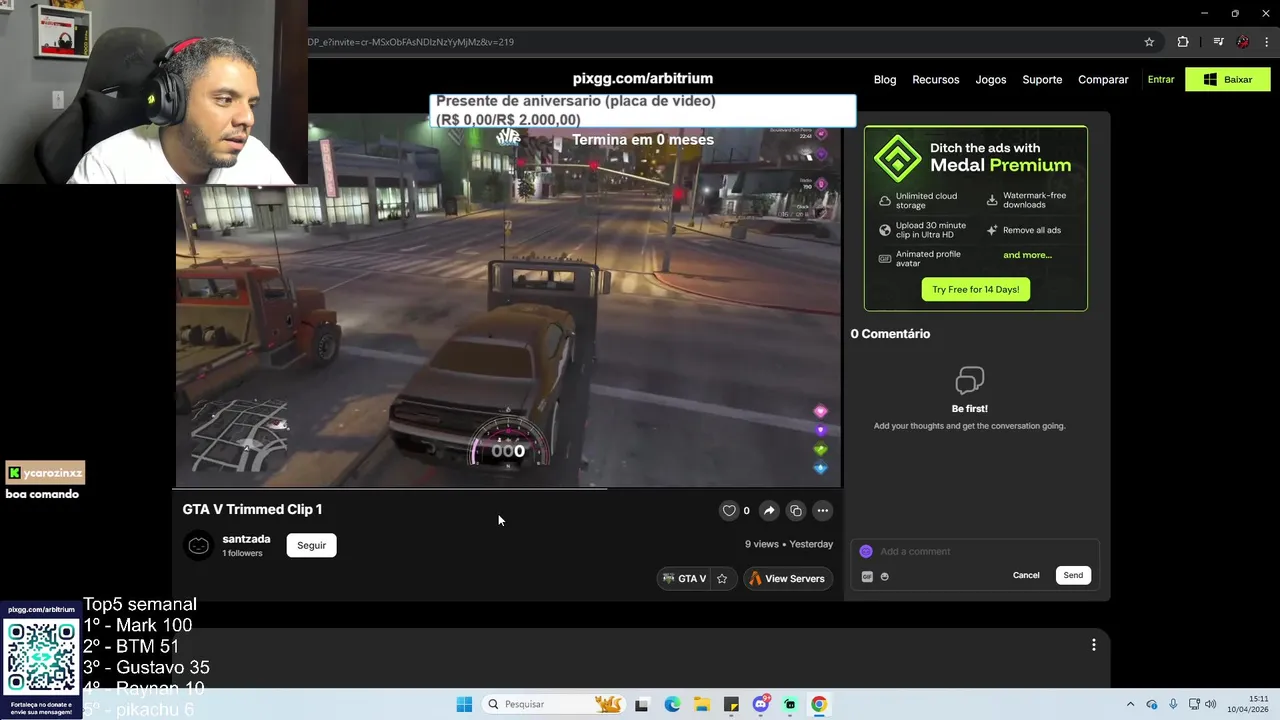The width and height of the screenshot is (1280, 720).
Task: Switch to Chrome on the taskbar
Action: click(x=819, y=704)
